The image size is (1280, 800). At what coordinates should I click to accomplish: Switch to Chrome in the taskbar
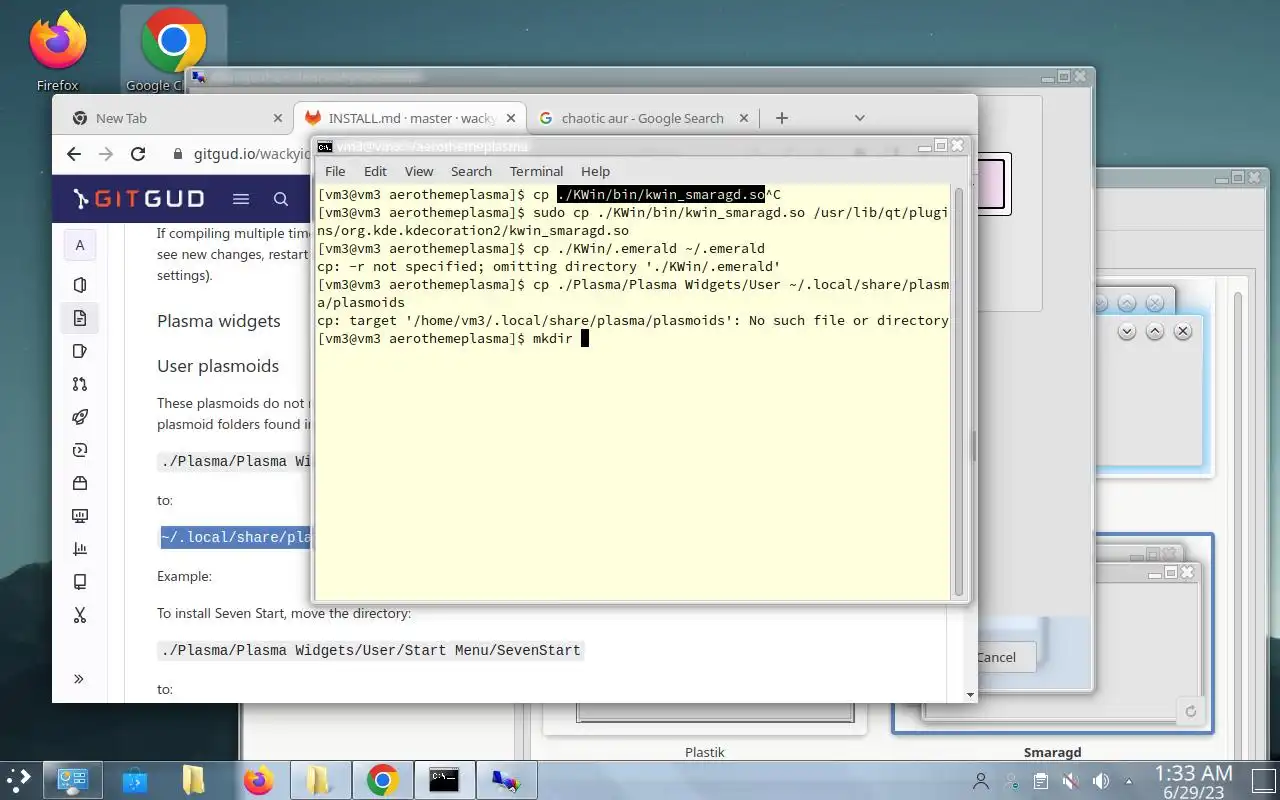[x=382, y=780]
